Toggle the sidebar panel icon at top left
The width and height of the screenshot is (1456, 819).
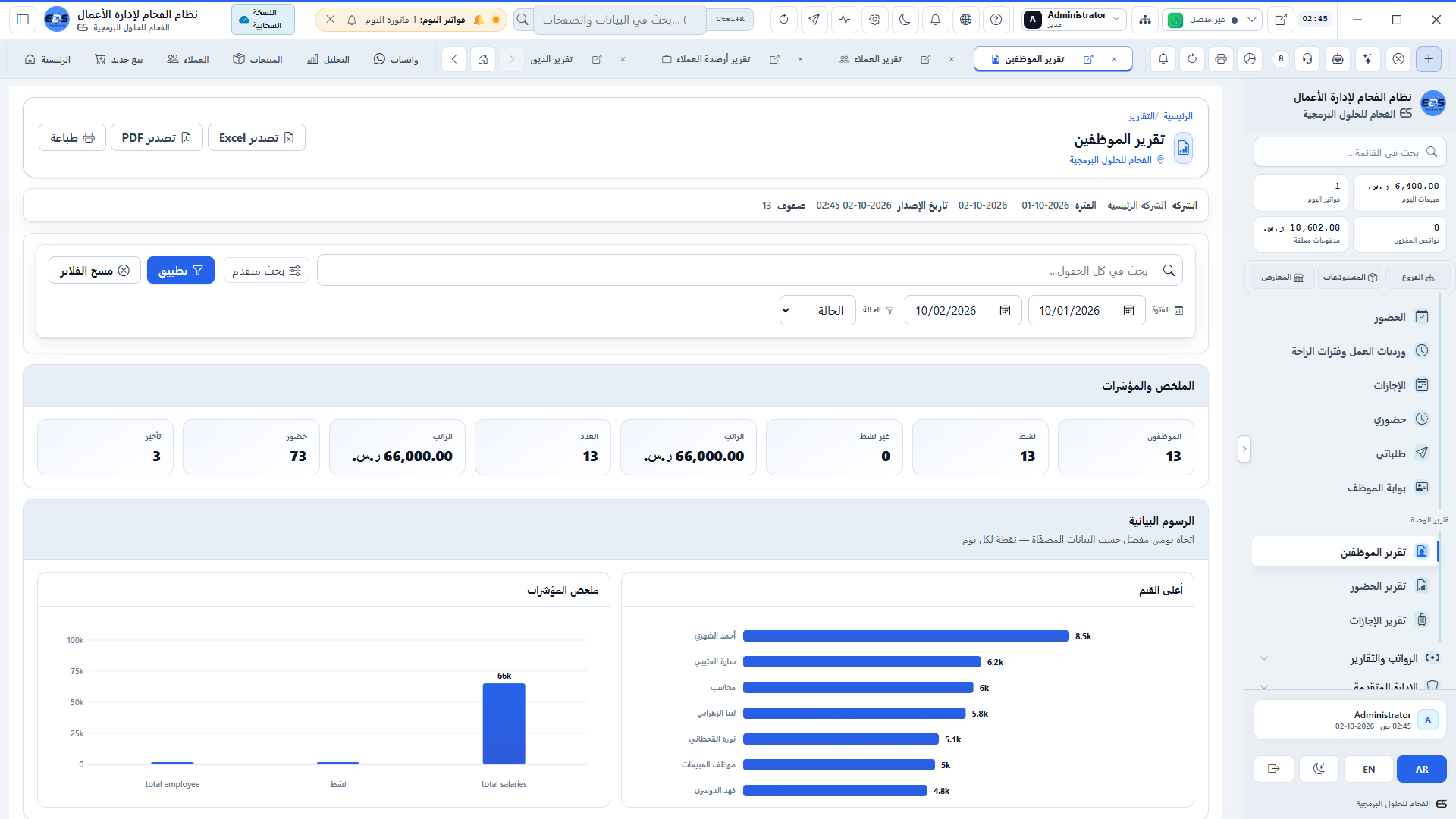[23, 20]
